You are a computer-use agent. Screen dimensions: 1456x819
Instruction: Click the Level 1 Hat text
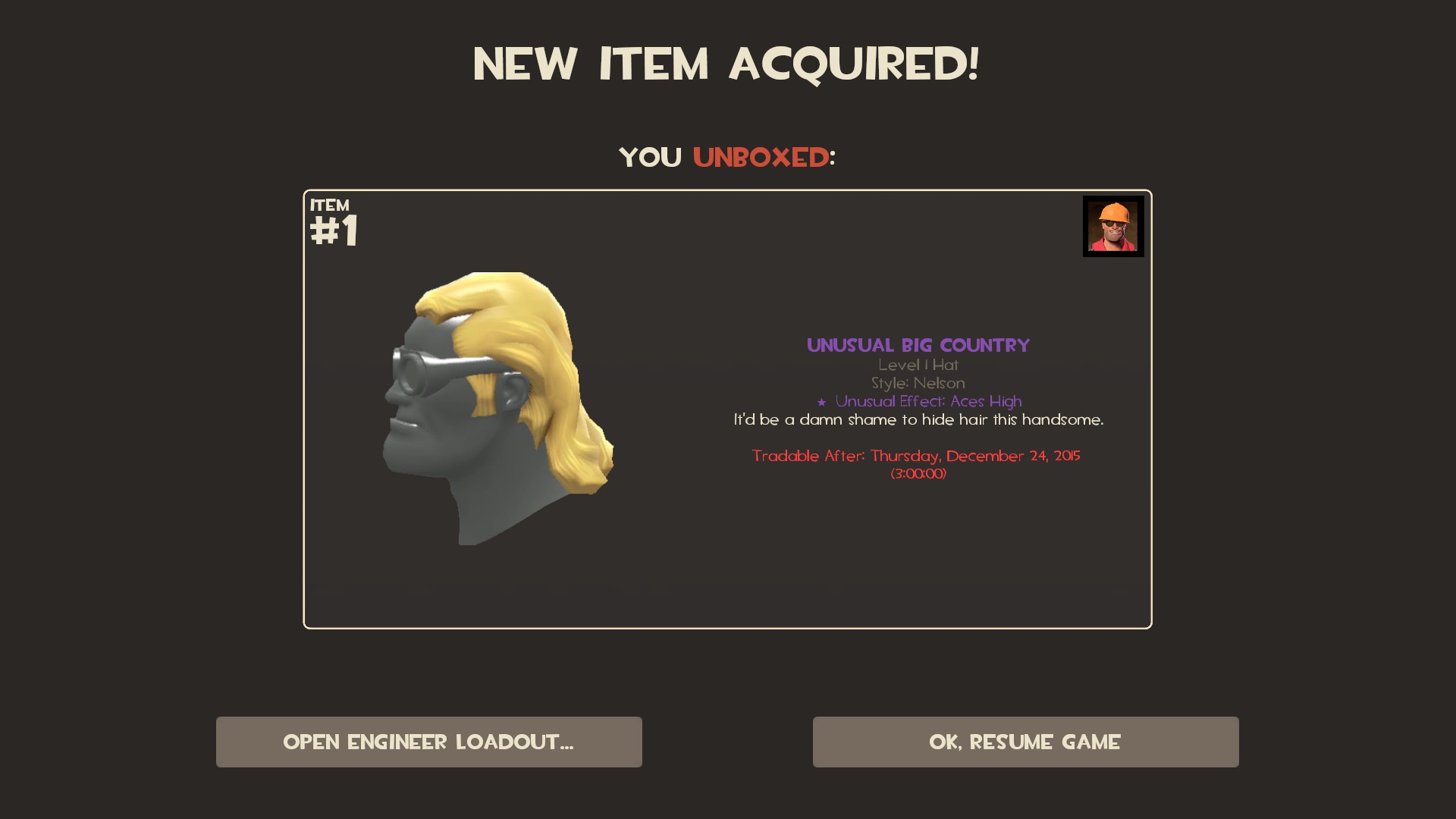coord(918,366)
